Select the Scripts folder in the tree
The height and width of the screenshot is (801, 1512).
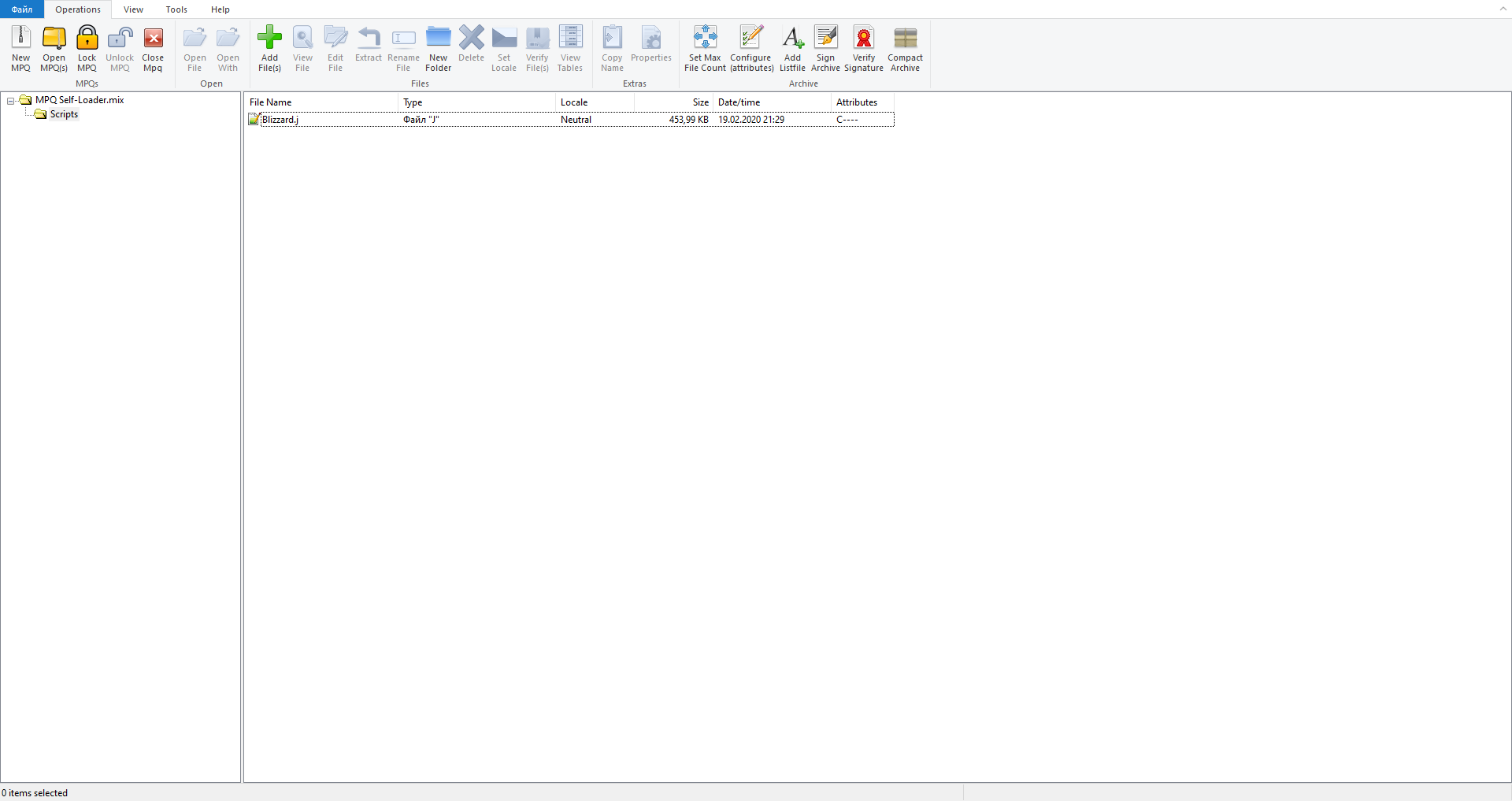64,114
